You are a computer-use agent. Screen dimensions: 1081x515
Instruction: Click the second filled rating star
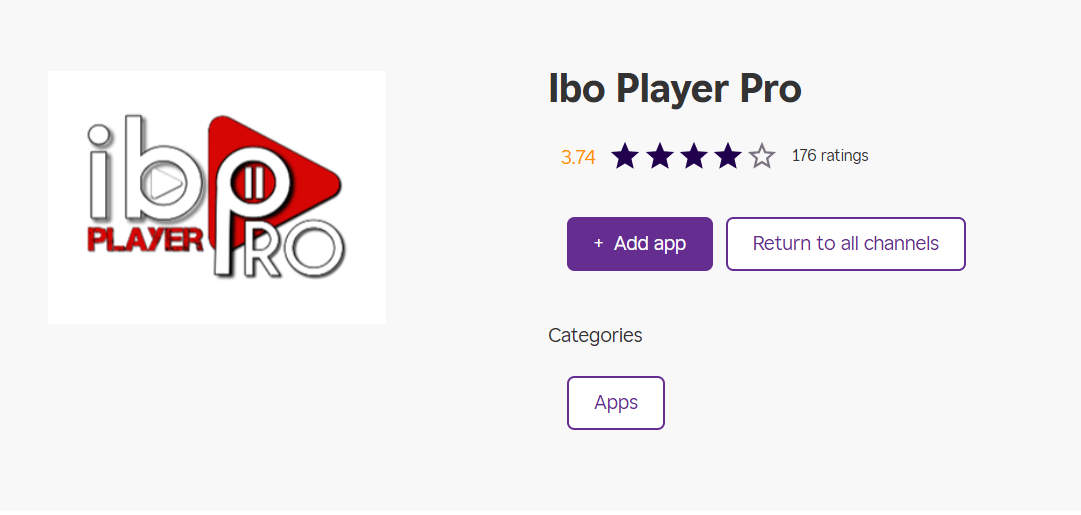tap(659, 156)
